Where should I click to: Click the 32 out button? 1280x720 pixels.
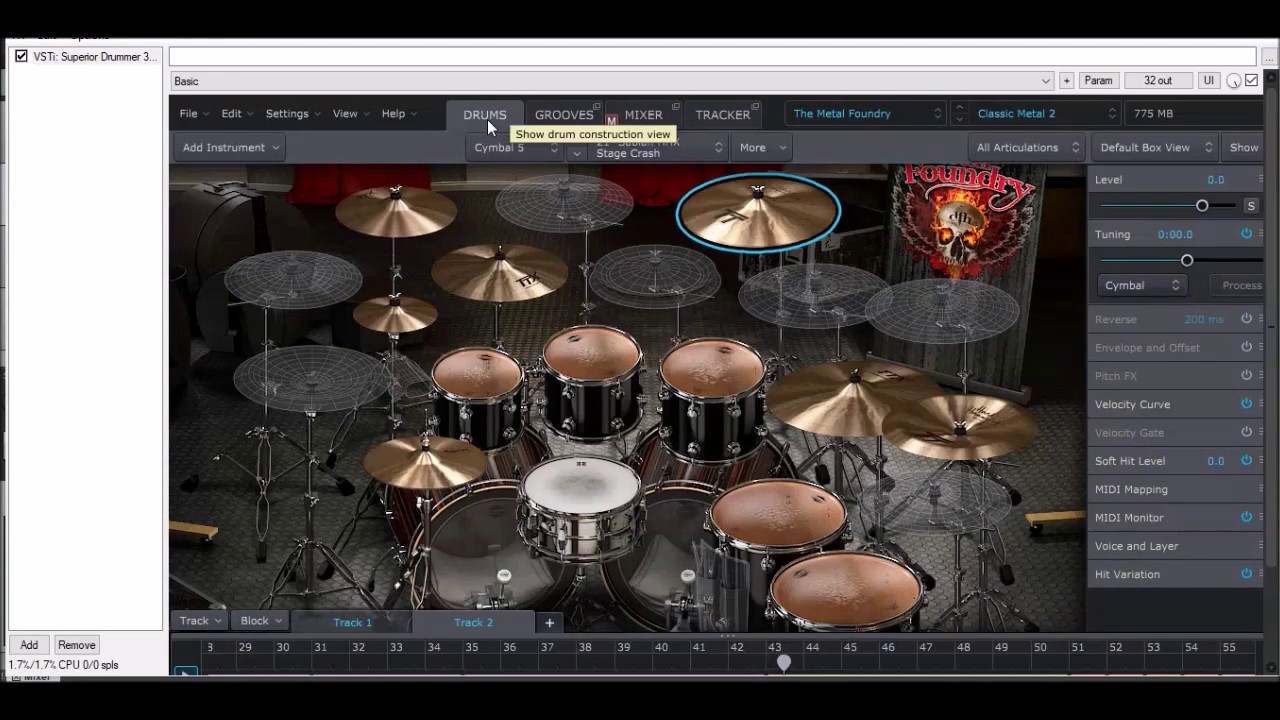(x=1158, y=81)
